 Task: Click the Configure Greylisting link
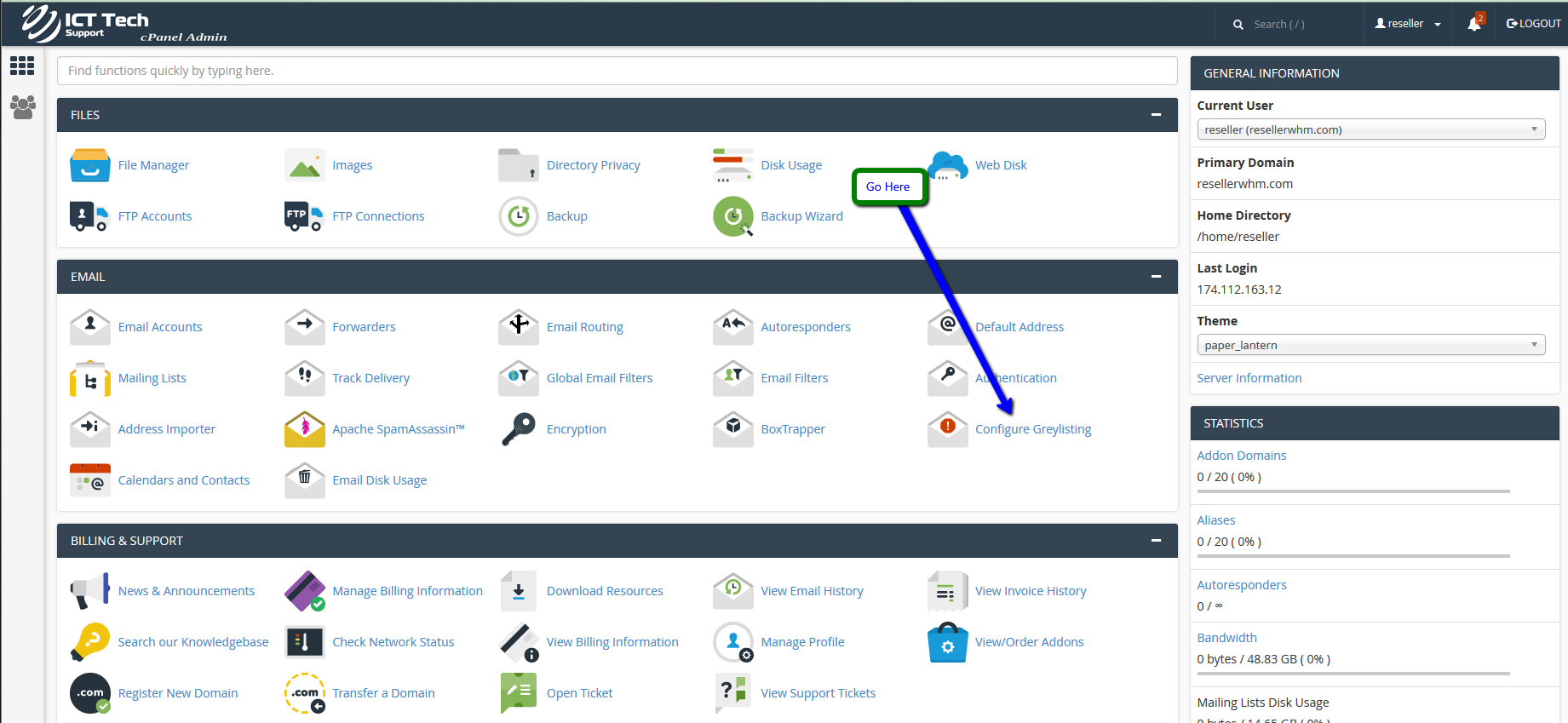coord(1032,429)
